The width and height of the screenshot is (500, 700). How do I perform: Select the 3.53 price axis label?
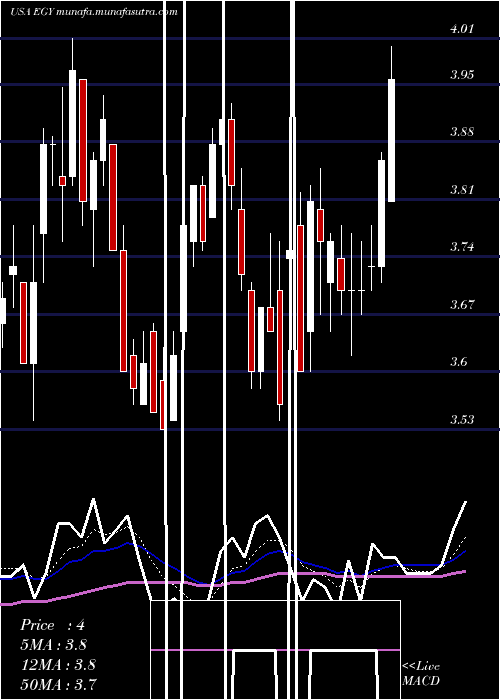pos(462,420)
